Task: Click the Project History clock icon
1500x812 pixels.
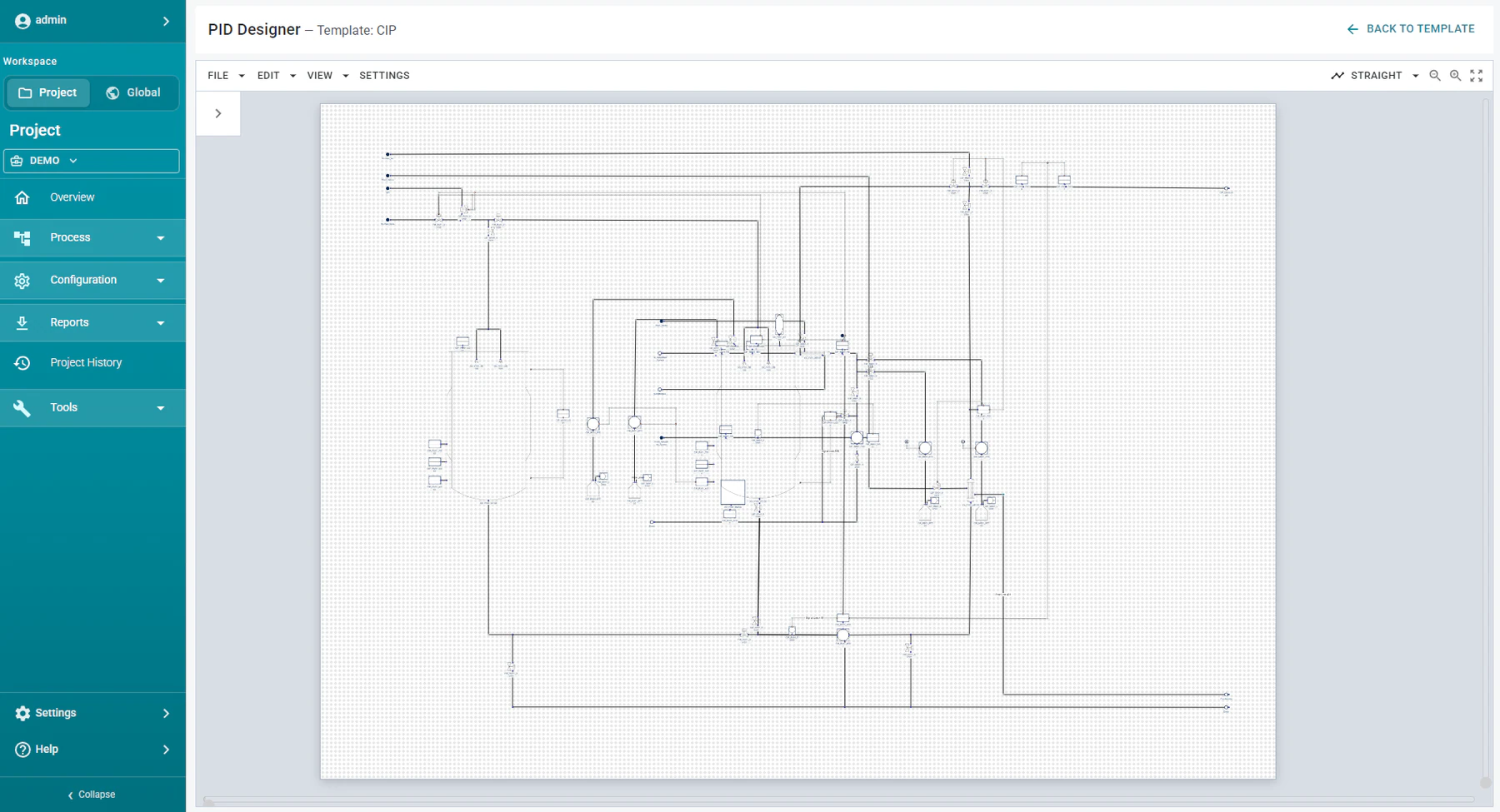Action: tap(22, 363)
